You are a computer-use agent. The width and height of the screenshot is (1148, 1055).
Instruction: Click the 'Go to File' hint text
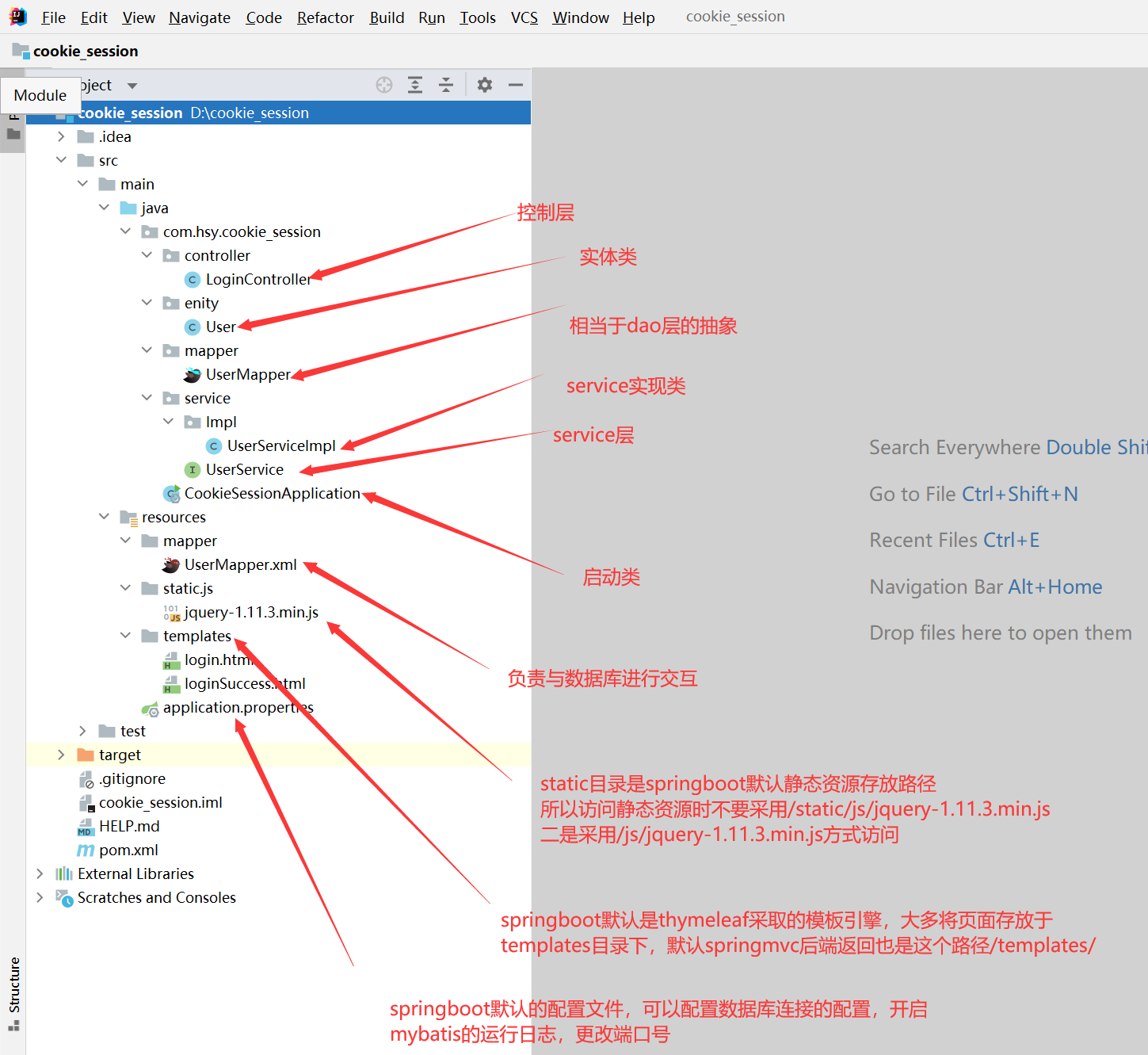tap(913, 494)
